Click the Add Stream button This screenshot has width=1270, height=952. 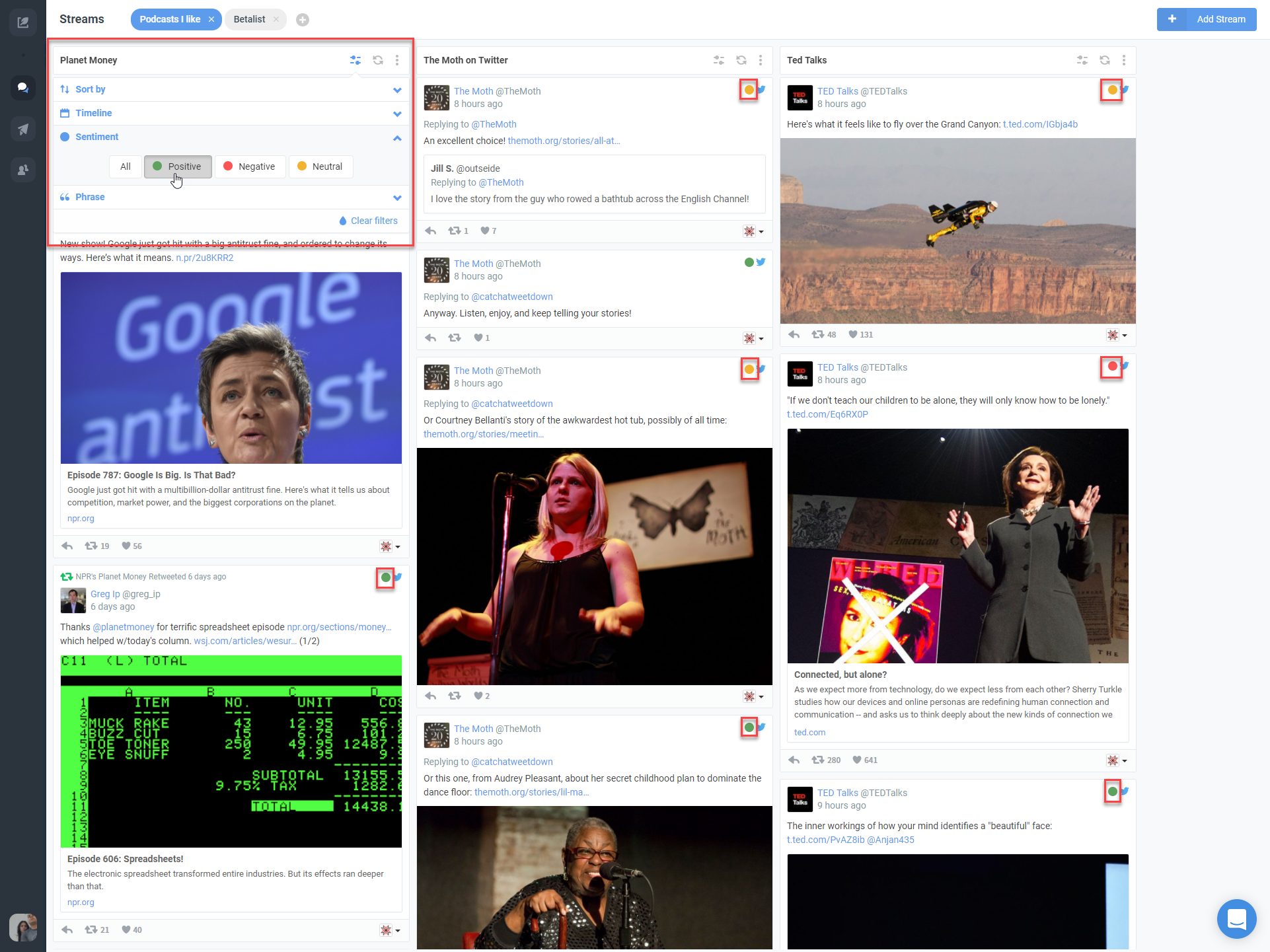1207,19
